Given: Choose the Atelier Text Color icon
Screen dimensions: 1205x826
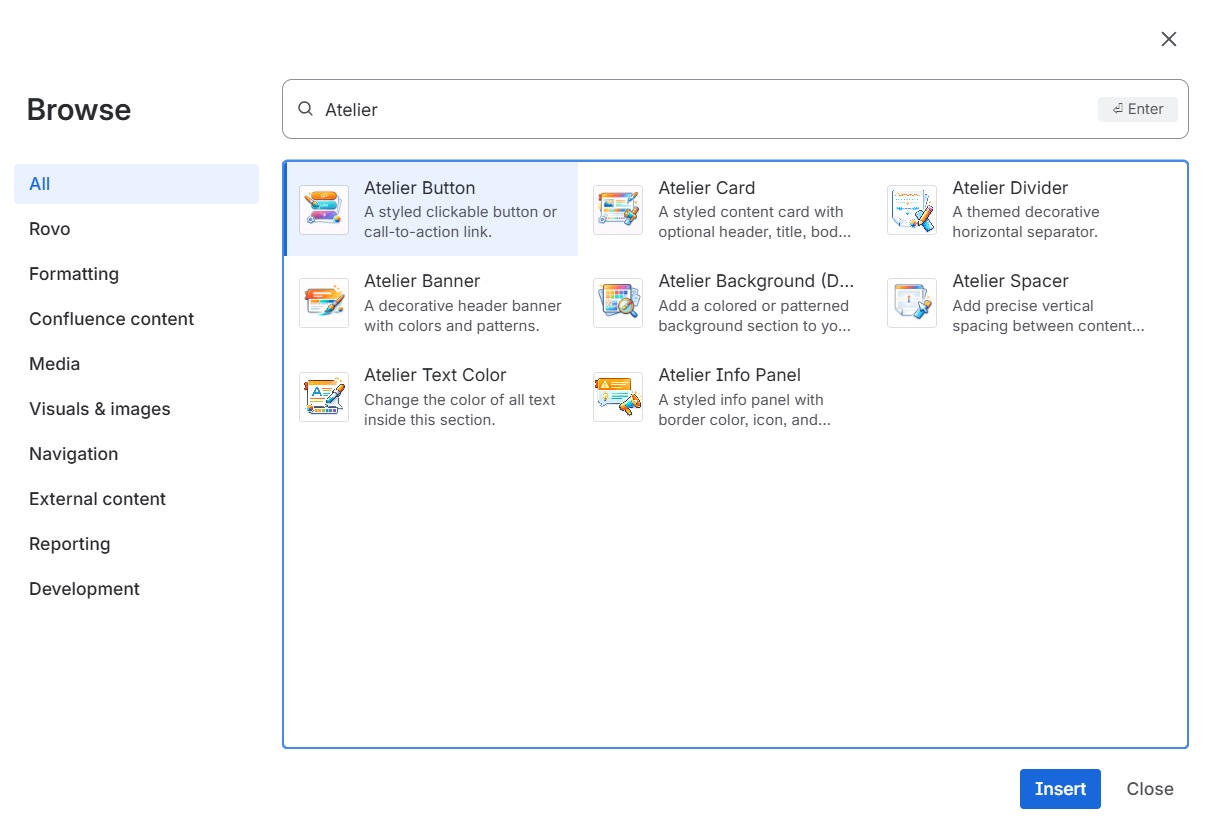Looking at the screenshot, I should click(324, 397).
